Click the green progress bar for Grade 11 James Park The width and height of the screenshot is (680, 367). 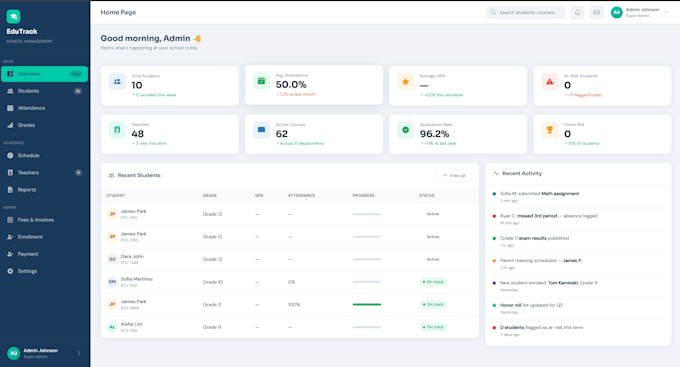pyautogui.click(x=367, y=305)
